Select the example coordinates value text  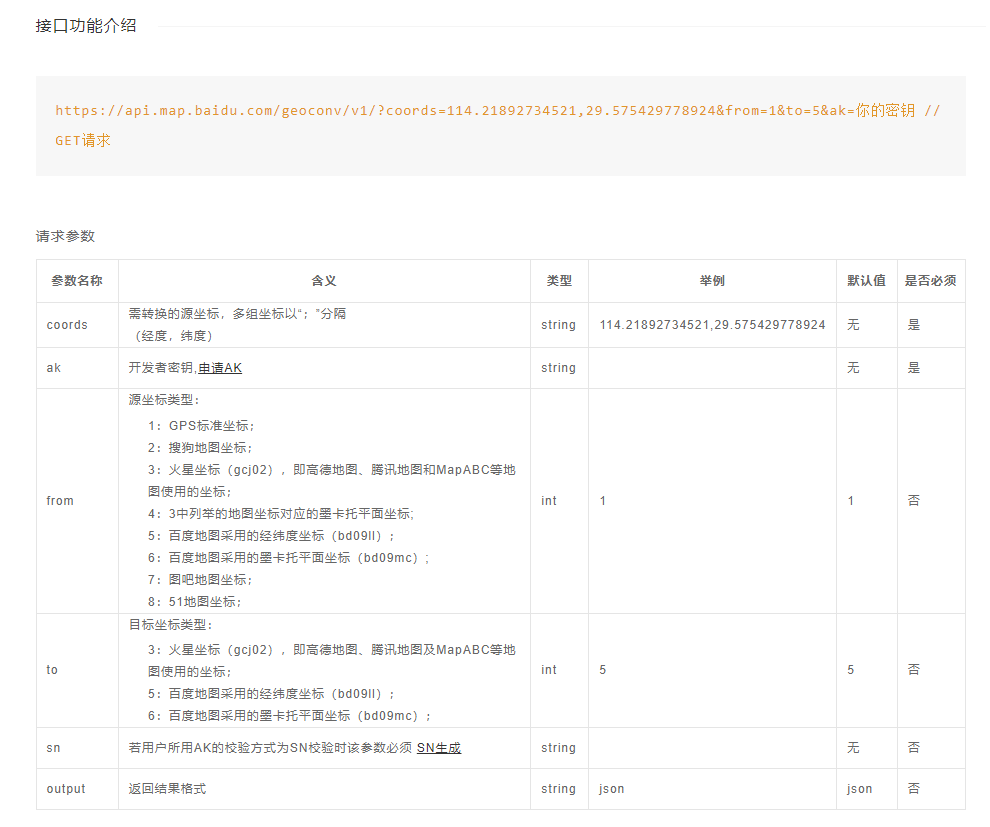tap(712, 324)
